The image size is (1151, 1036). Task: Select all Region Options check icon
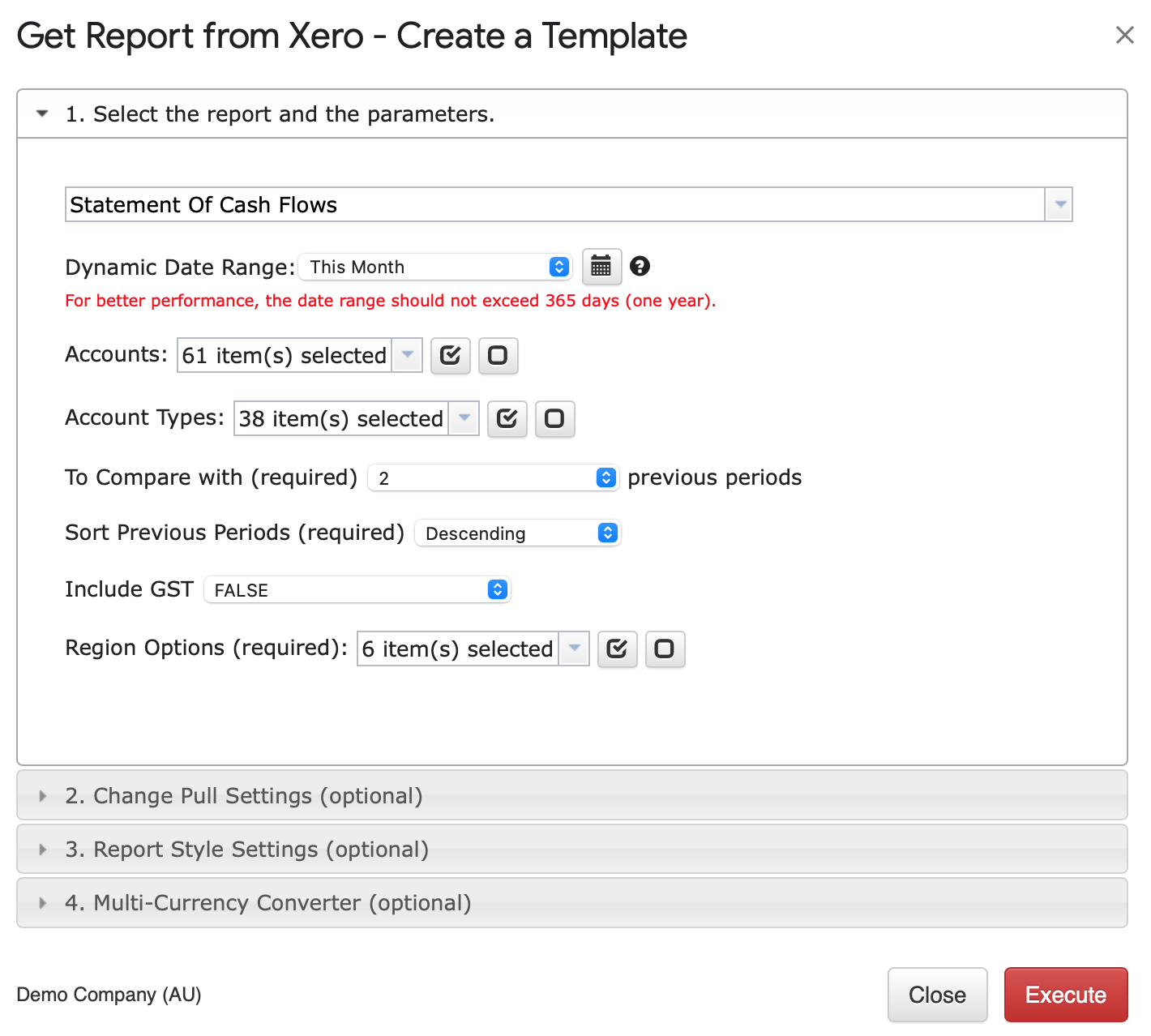tap(617, 649)
